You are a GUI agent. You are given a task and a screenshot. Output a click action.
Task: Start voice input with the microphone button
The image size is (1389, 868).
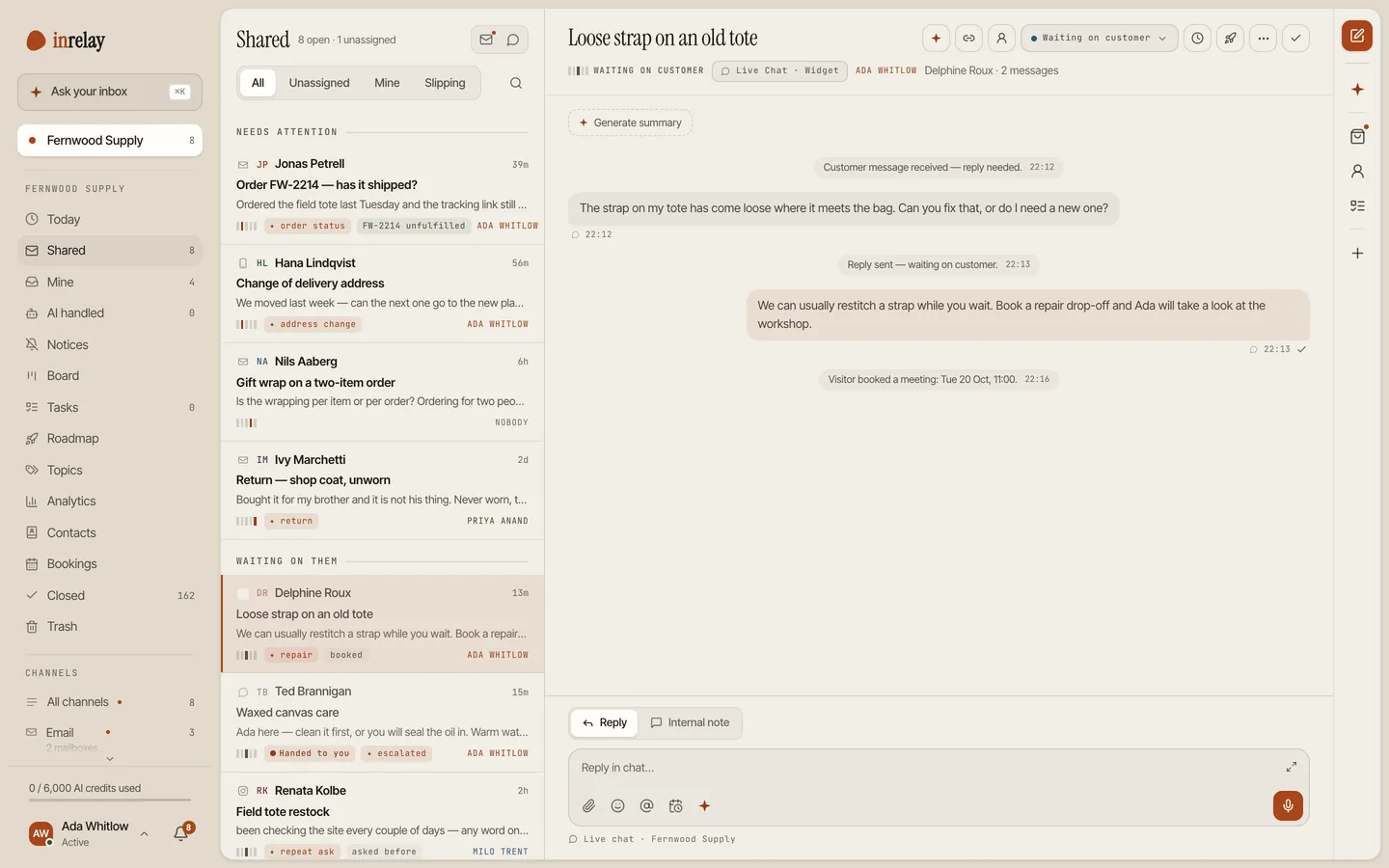[x=1288, y=806]
